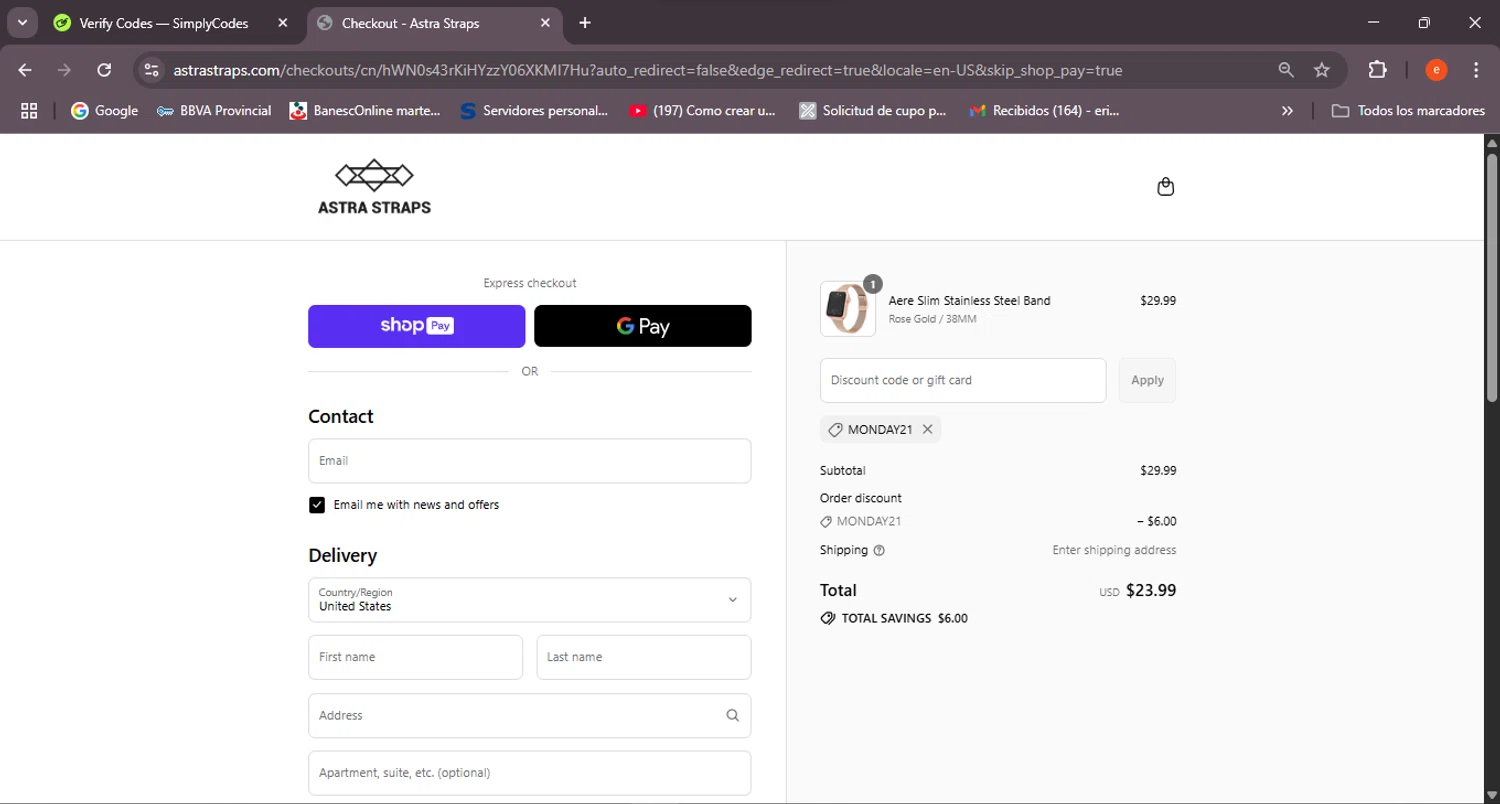Click the Apartment, suite field

pyautogui.click(x=529, y=773)
